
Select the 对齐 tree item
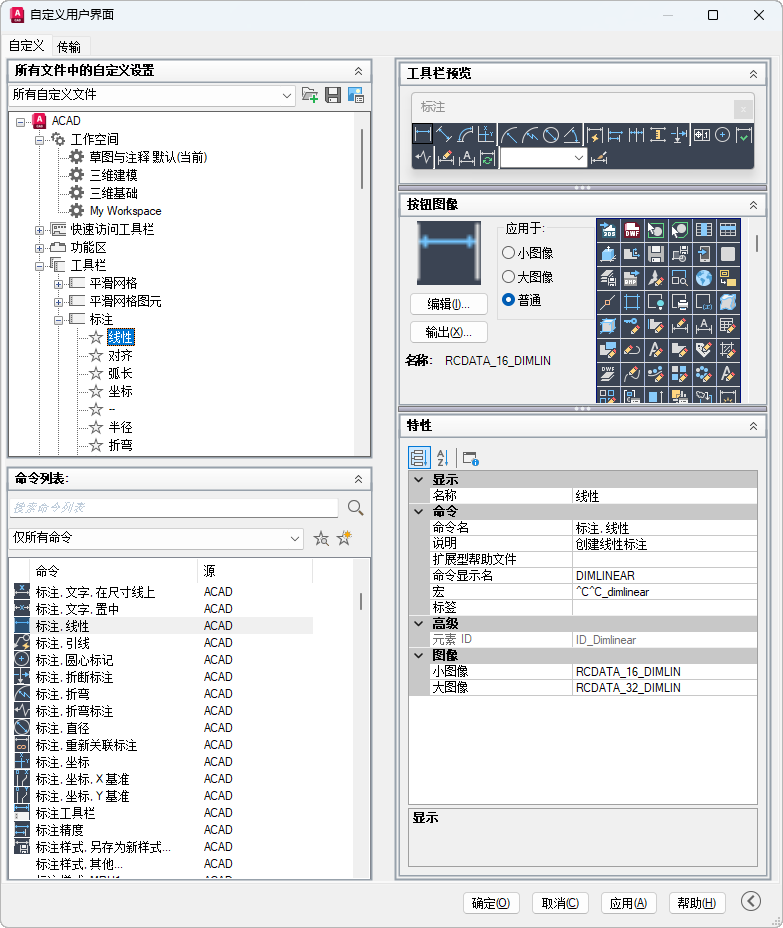[120, 355]
